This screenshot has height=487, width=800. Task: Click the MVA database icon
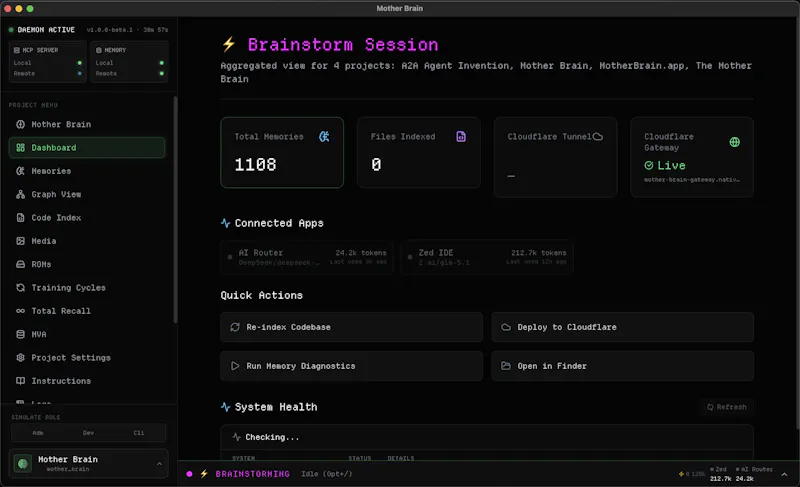[20, 334]
